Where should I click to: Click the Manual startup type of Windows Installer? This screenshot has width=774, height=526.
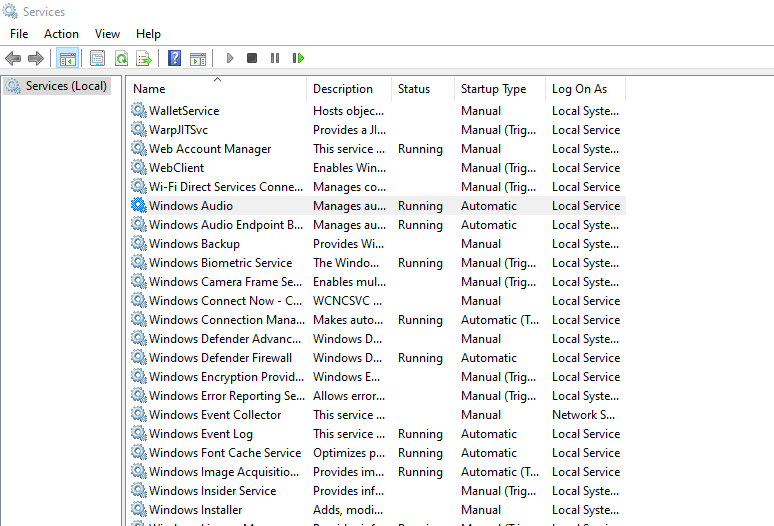(x=481, y=510)
